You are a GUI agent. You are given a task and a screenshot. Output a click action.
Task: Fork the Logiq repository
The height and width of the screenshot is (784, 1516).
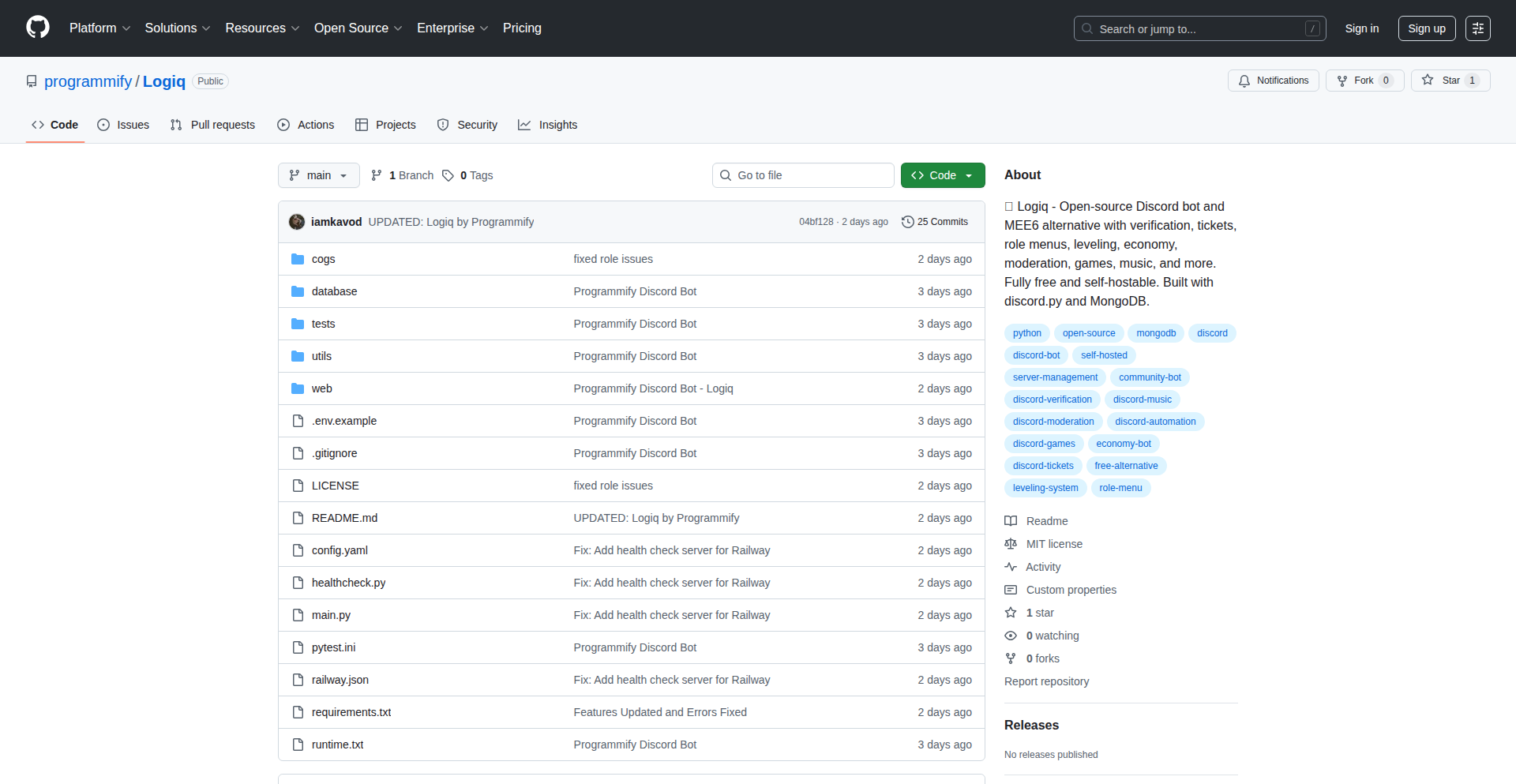[x=1357, y=81]
